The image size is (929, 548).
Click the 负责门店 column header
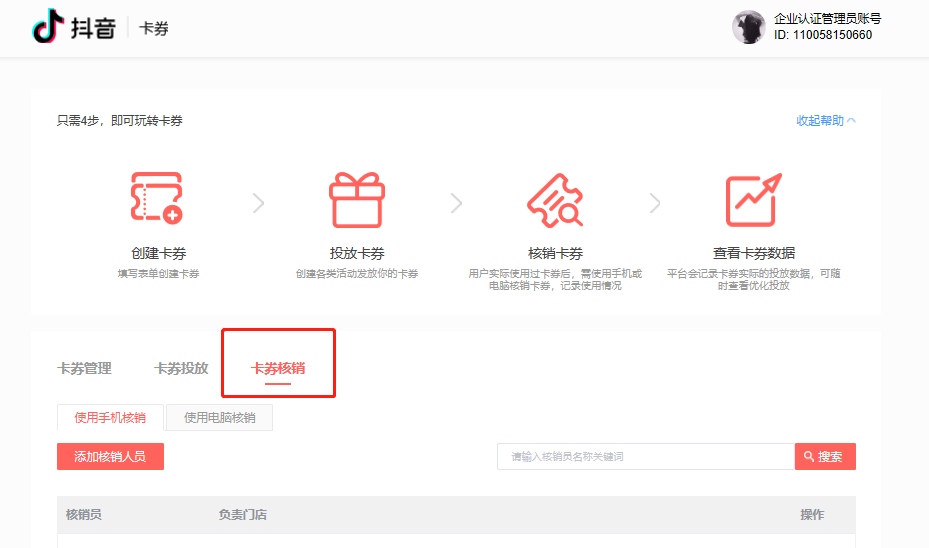[242, 515]
